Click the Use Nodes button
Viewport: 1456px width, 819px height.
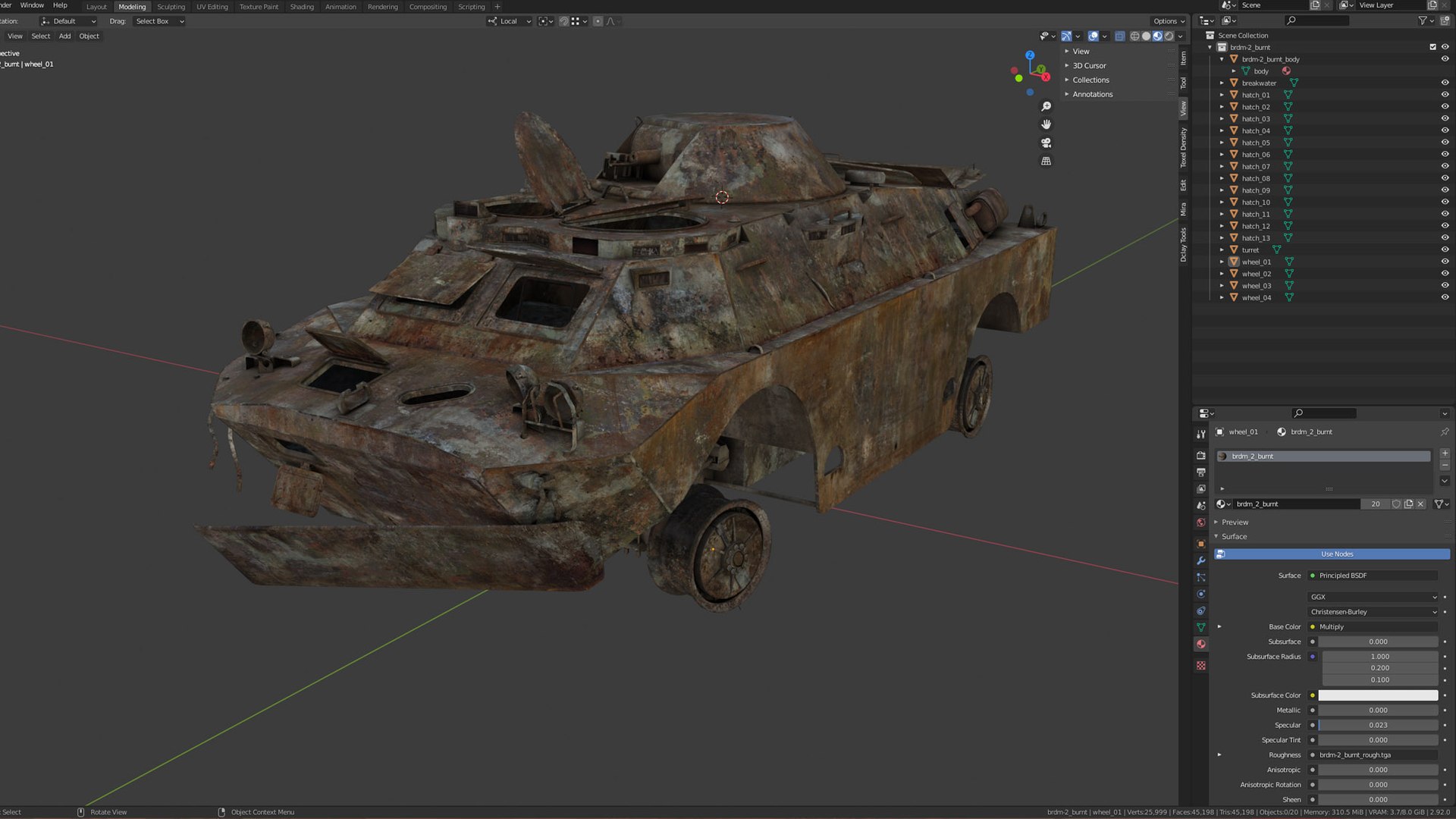click(x=1332, y=554)
